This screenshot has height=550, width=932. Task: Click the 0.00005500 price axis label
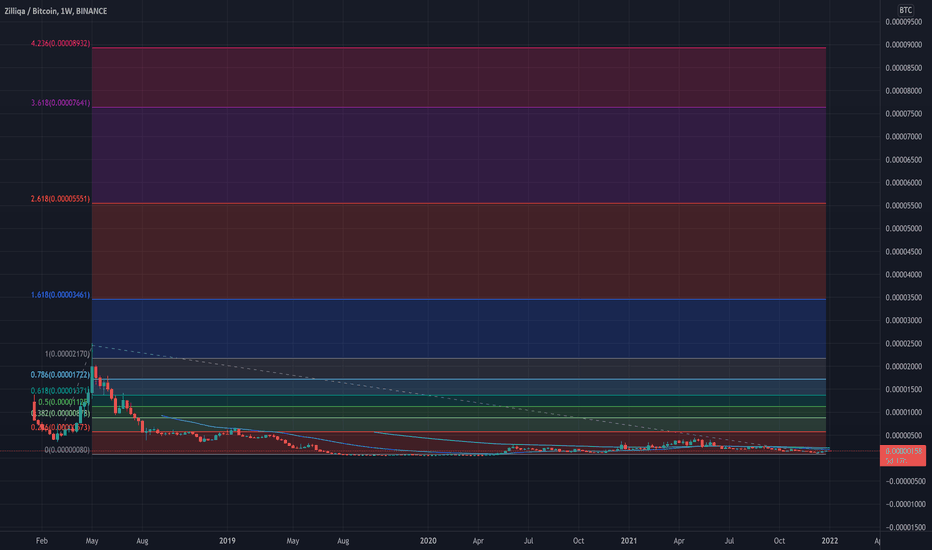904,206
